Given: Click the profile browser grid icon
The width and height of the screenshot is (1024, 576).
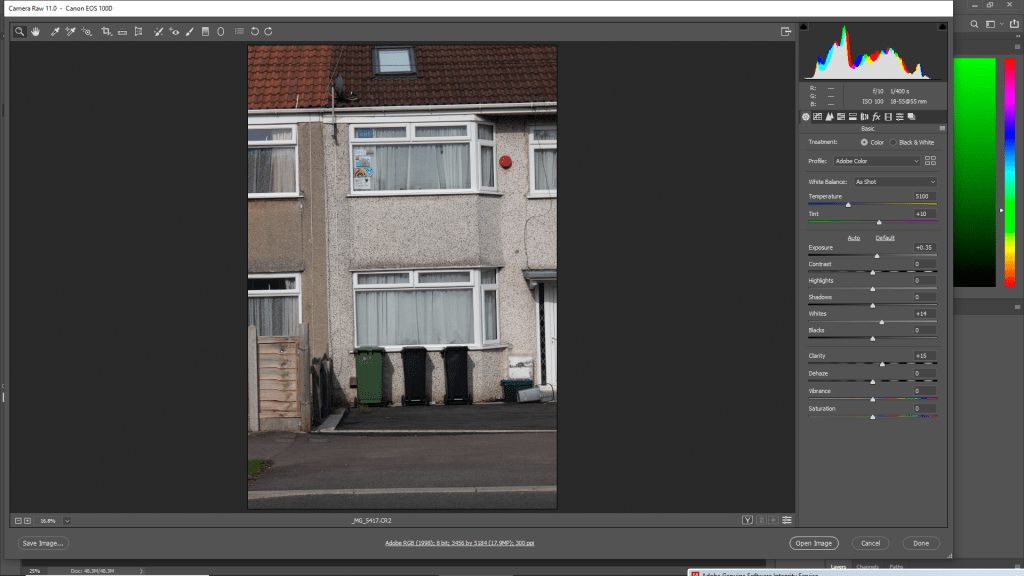Looking at the screenshot, I should 931,161.
